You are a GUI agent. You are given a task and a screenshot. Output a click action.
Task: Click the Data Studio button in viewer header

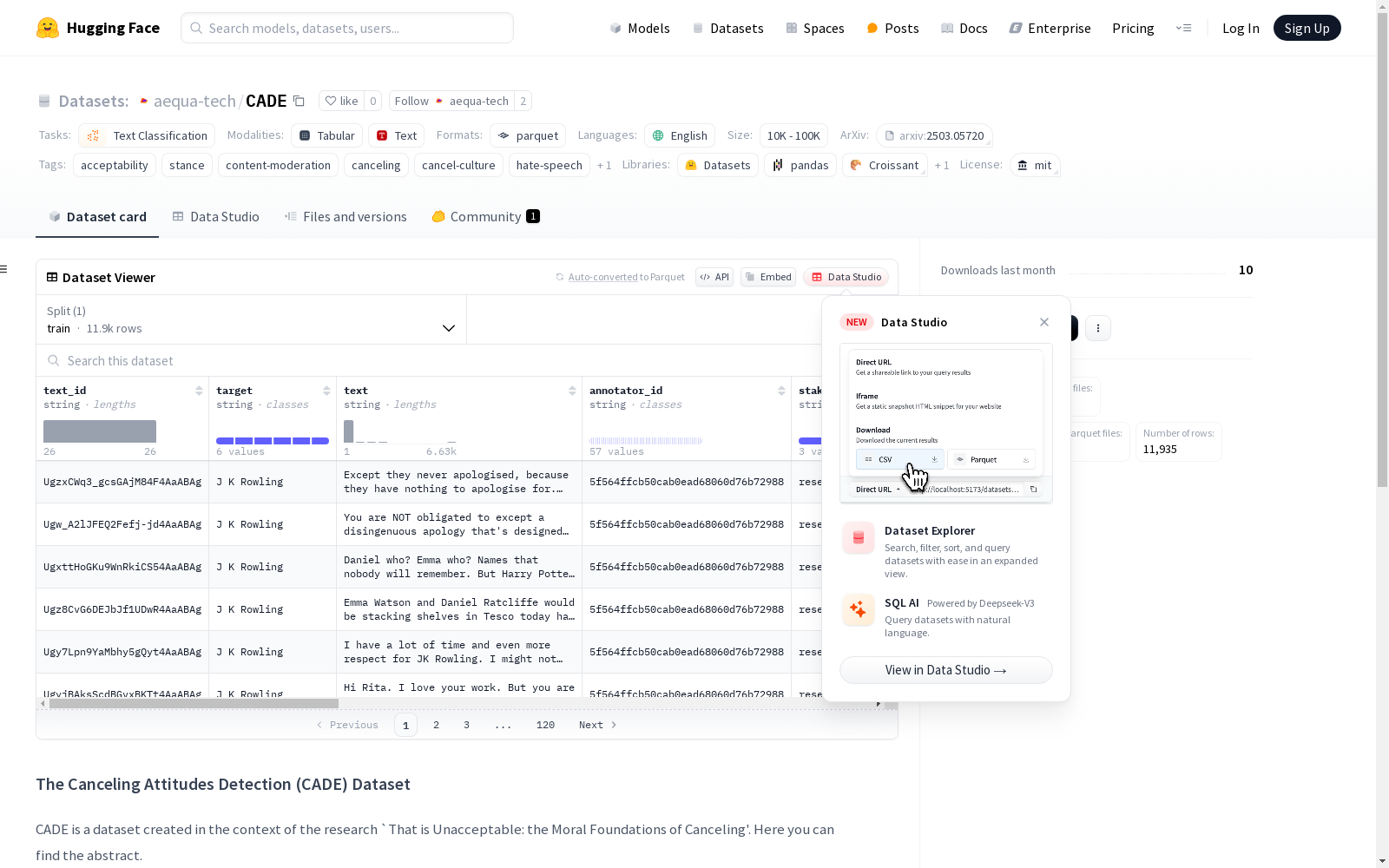click(846, 277)
